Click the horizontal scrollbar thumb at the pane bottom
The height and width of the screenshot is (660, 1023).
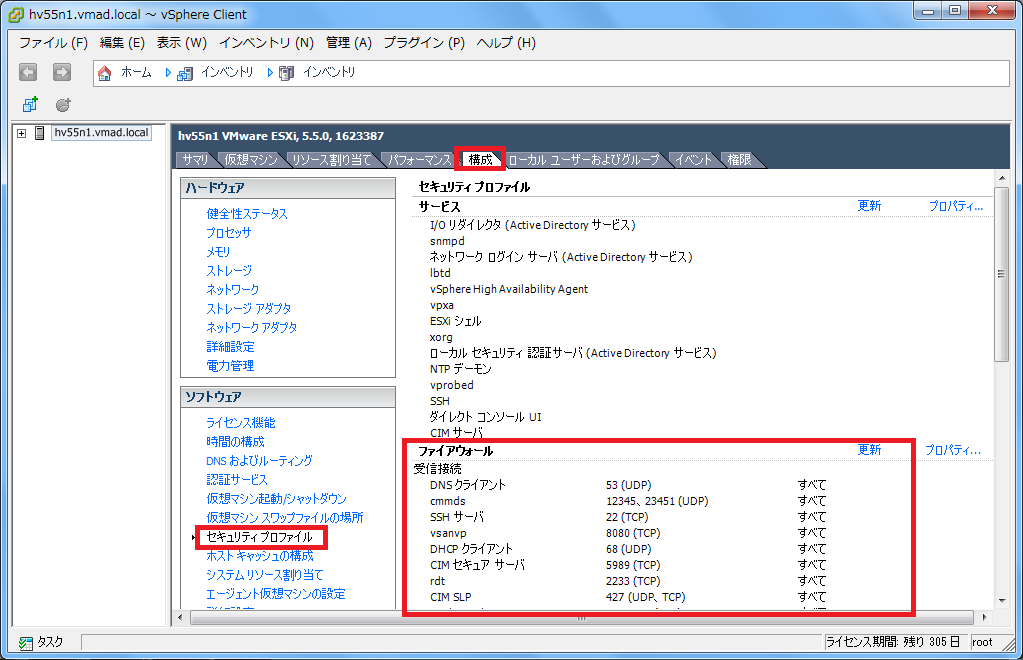click(581, 618)
